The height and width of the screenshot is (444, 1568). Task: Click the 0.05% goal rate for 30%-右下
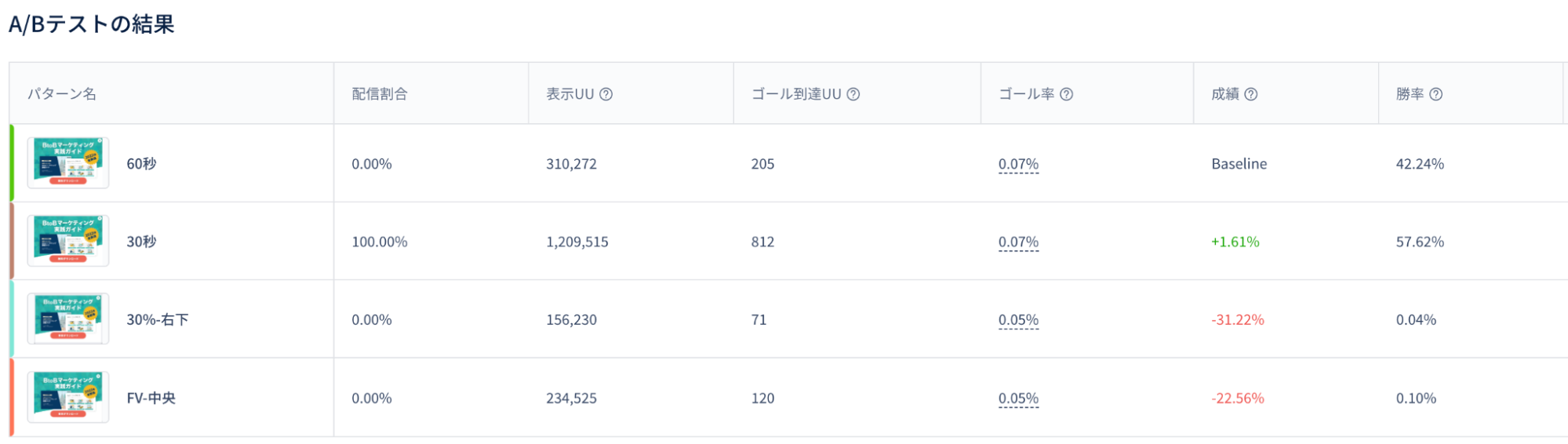coord(1018,320)
